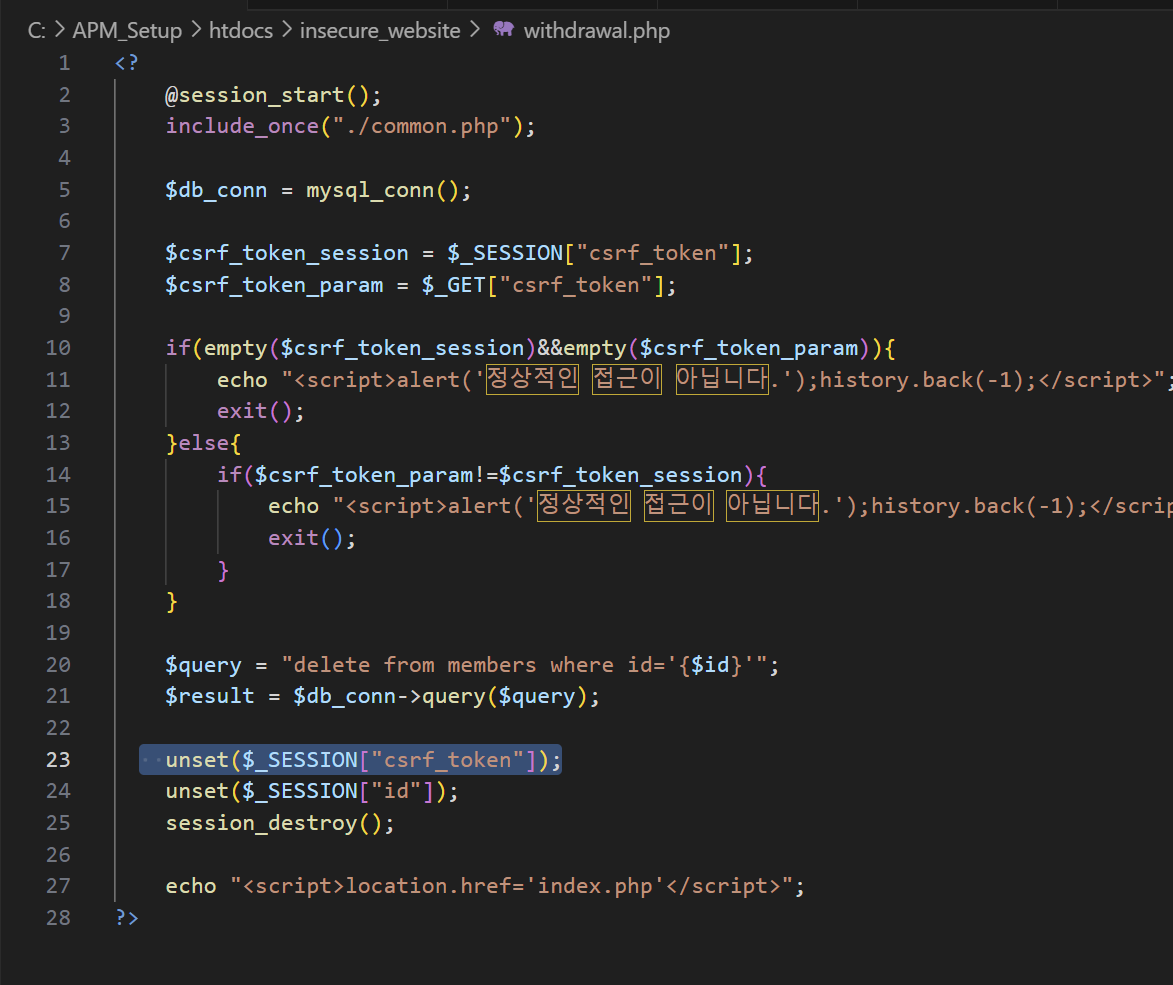1173x985 pixels.
Task: Click '$_SESSION' on line 7
Action: click(x=505, y=253)
